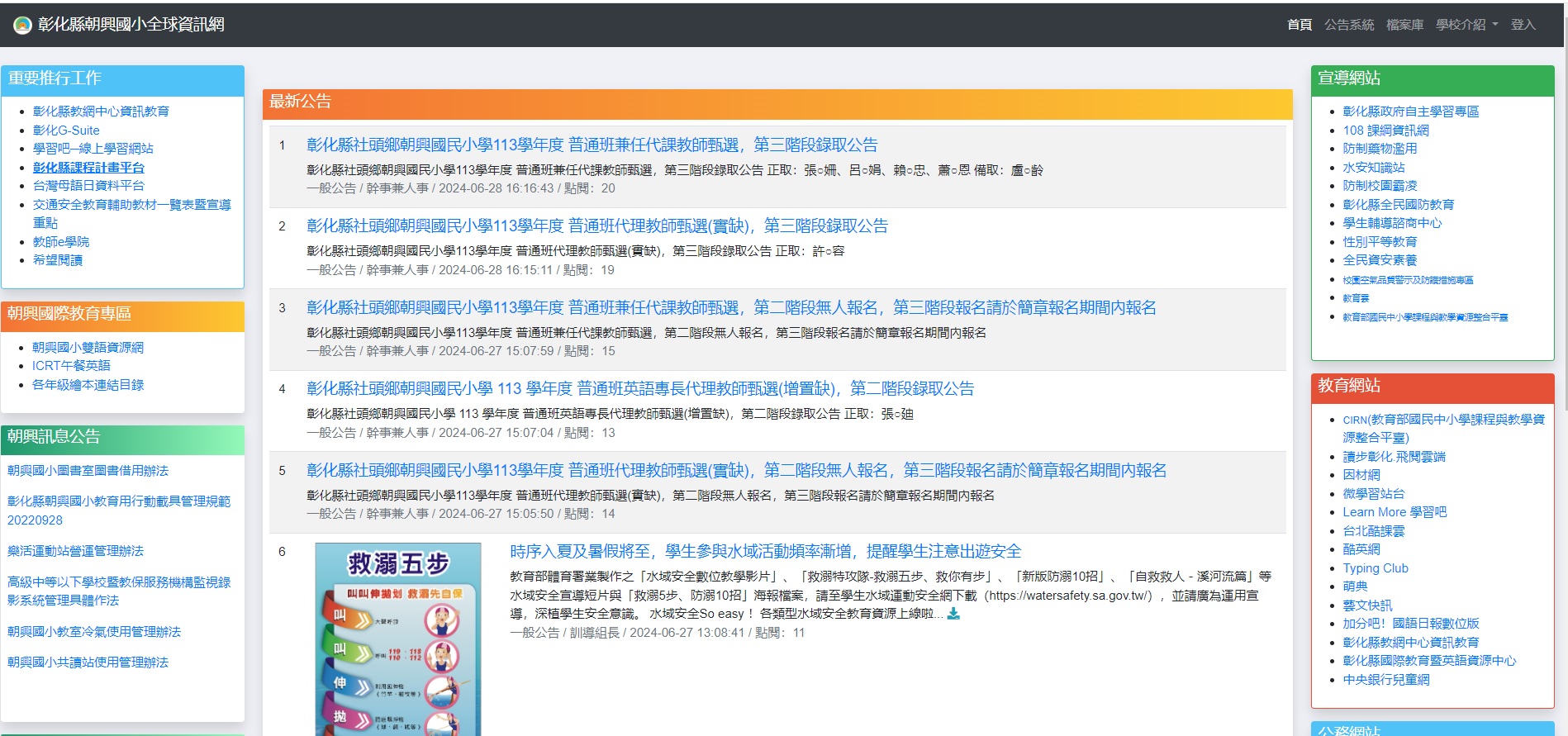
Task: Open the 全民資安素養 link
Action: tap(1380, 260)
